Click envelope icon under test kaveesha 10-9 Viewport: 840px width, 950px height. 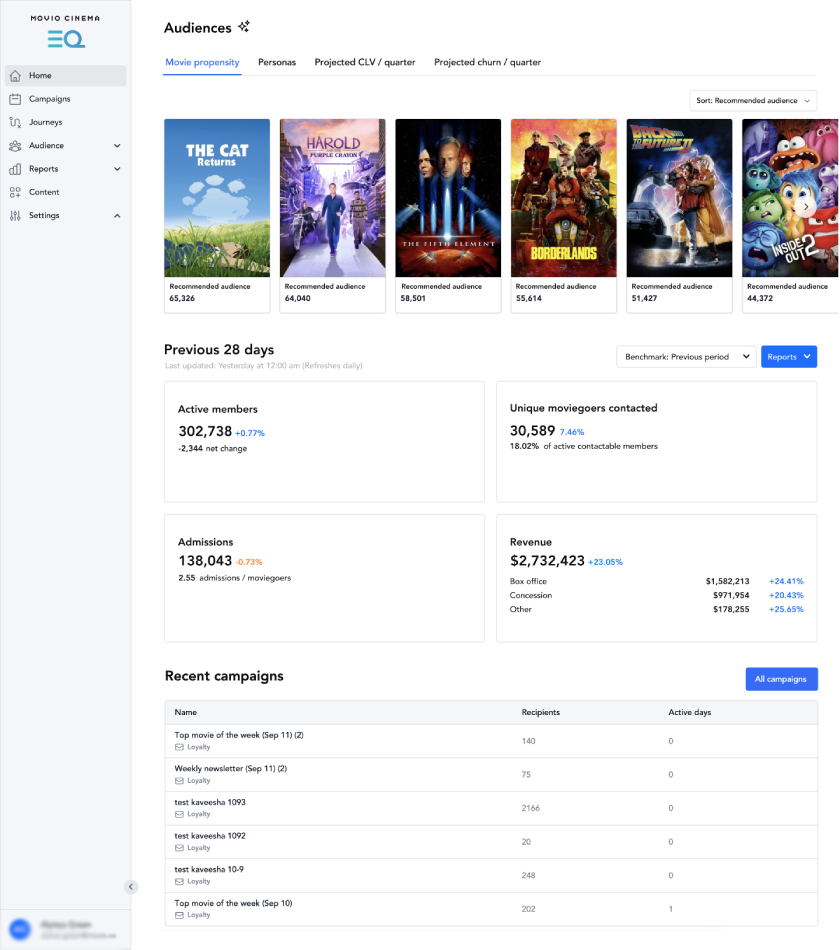(179, 882)
